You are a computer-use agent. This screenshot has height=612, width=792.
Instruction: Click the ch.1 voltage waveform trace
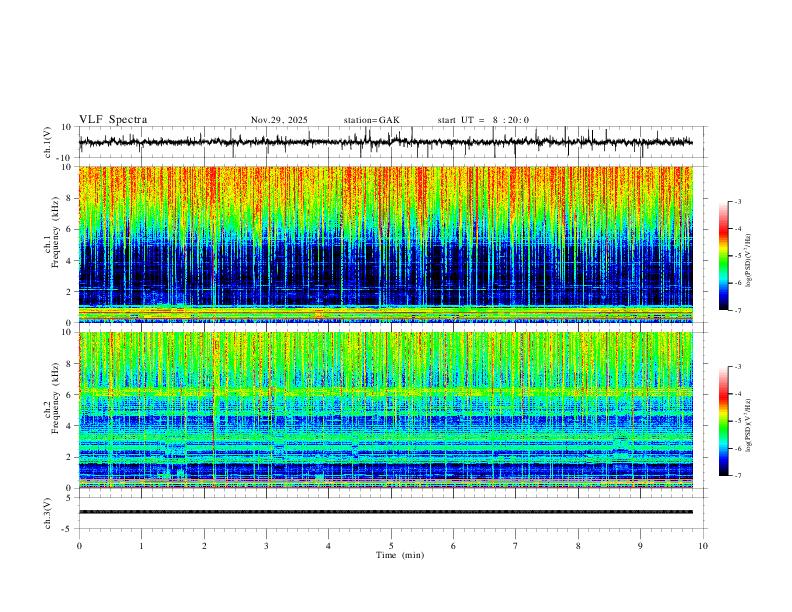tap(385, 142)
